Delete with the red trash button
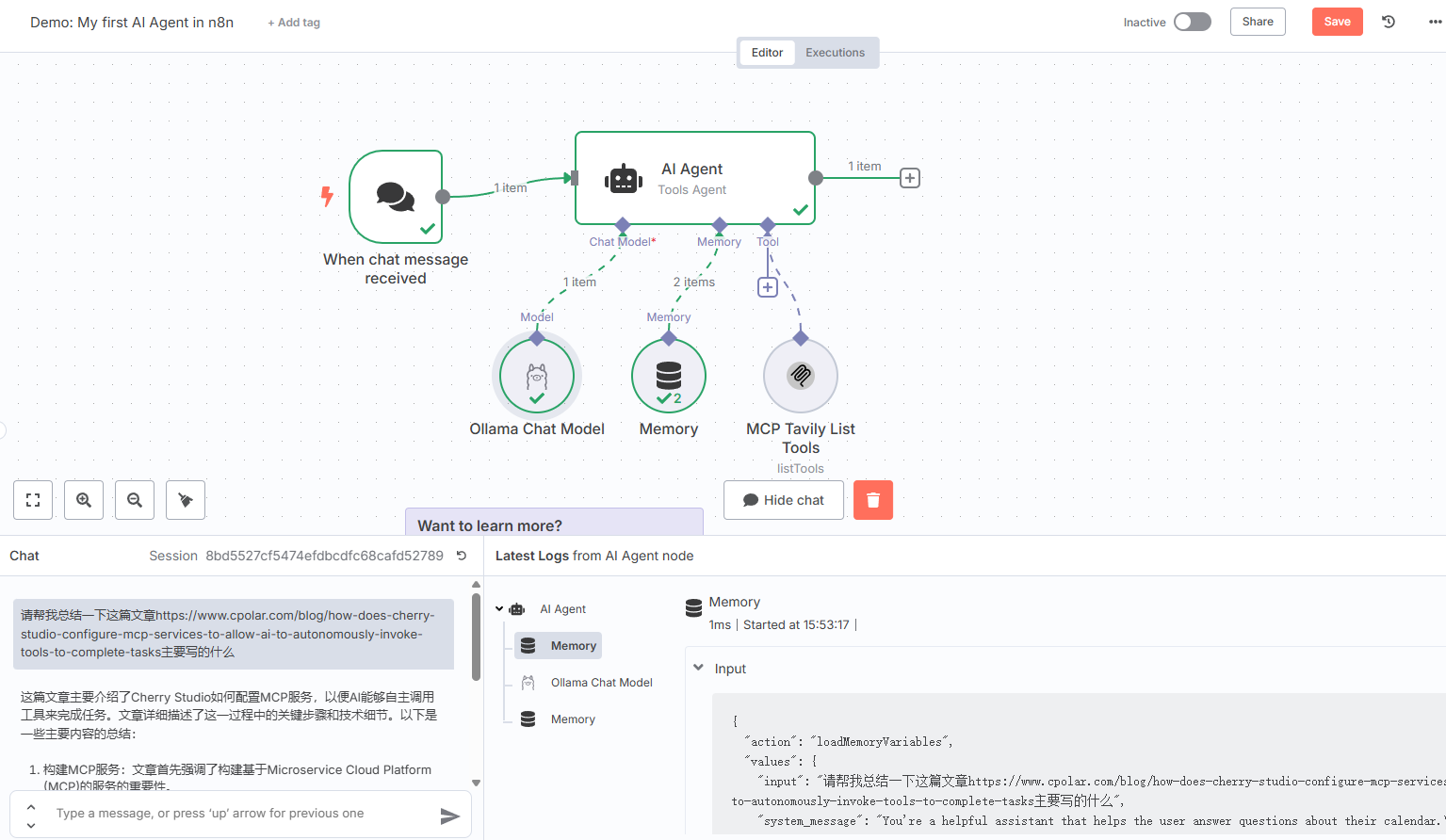Viewport: 1446px width, 840px height. coord(873,500)
